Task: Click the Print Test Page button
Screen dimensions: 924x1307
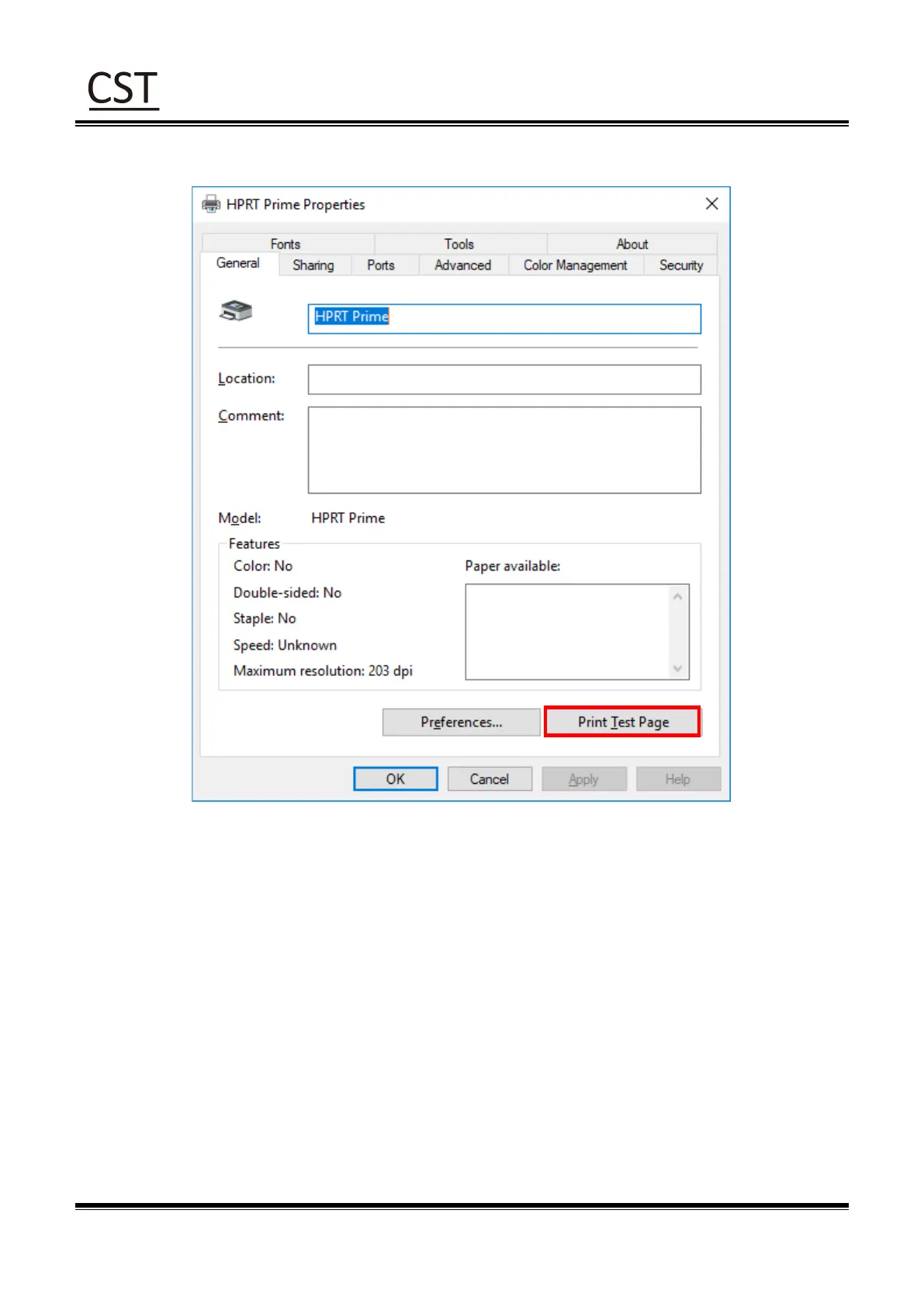Action: pos(622,722)
